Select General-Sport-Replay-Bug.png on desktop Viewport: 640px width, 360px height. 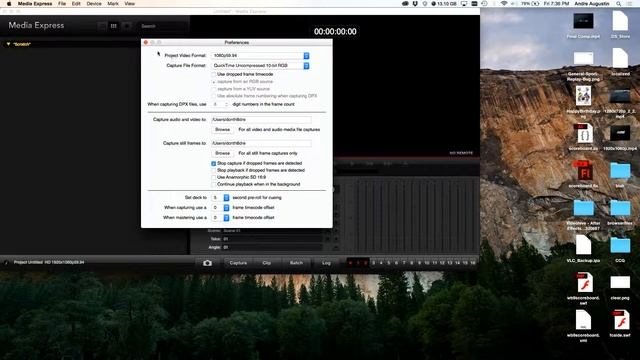tap(583, 58)
